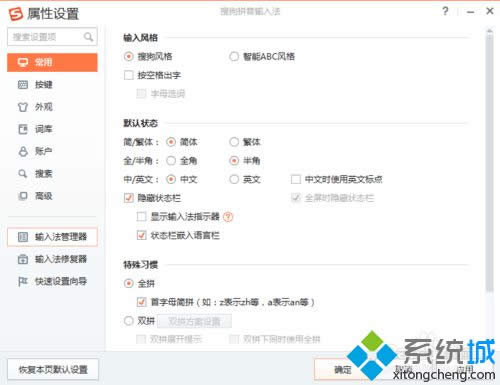
Task: Select 智能ABC风格 radio option
Action: coord(234,56)
